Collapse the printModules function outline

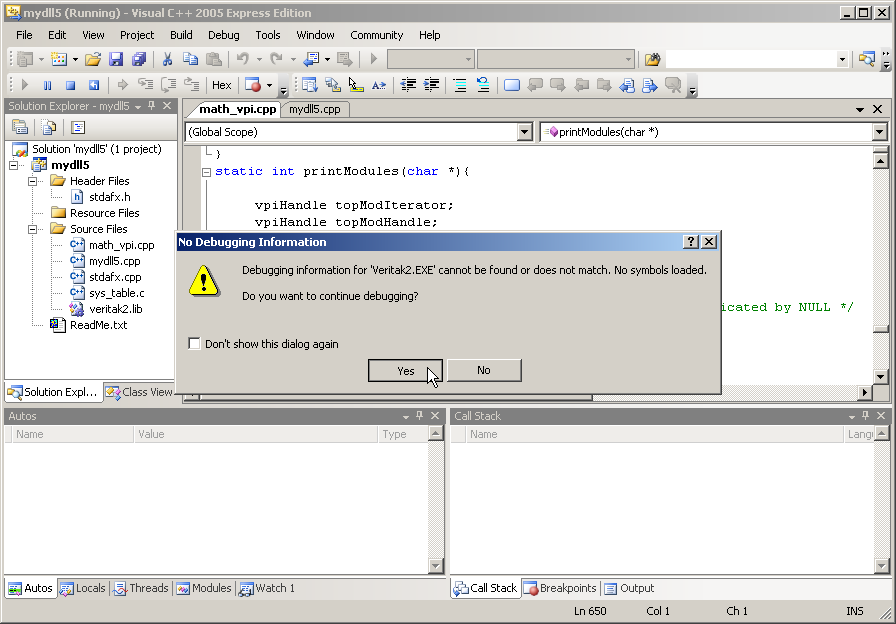tap(206, 171)
